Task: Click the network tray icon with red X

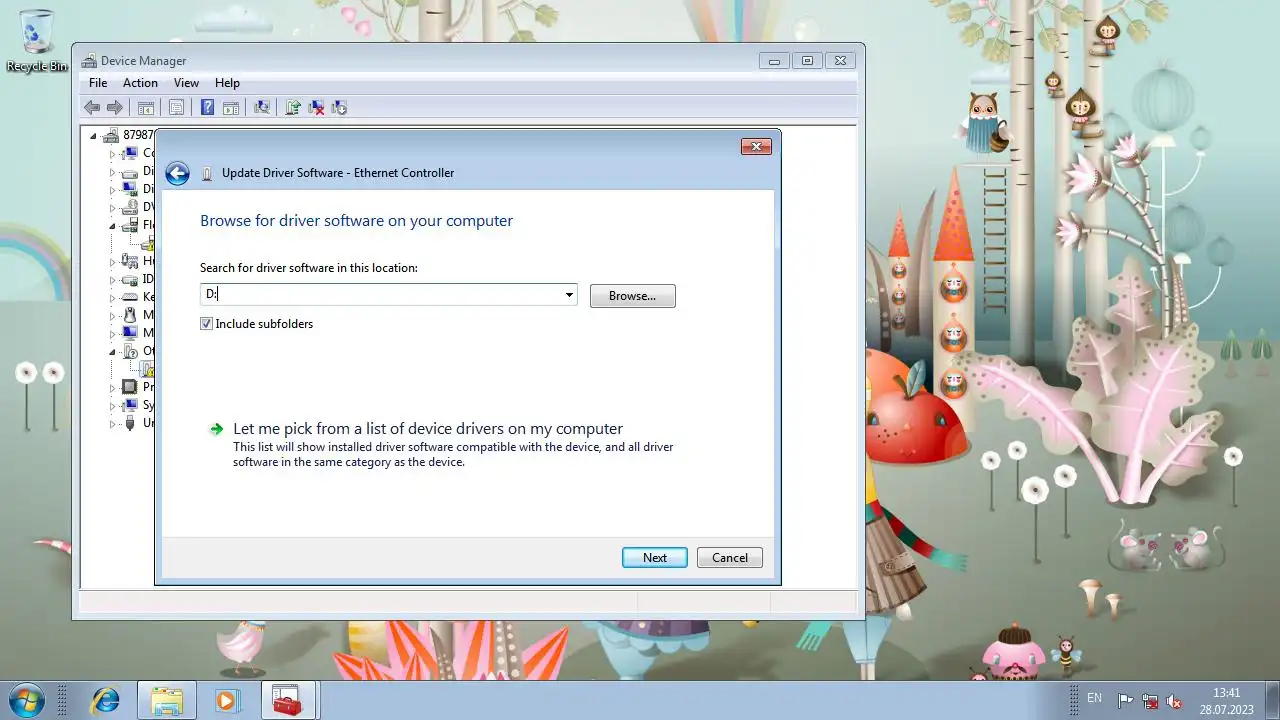Action: pyautogui.click(x=1150, y=700)
